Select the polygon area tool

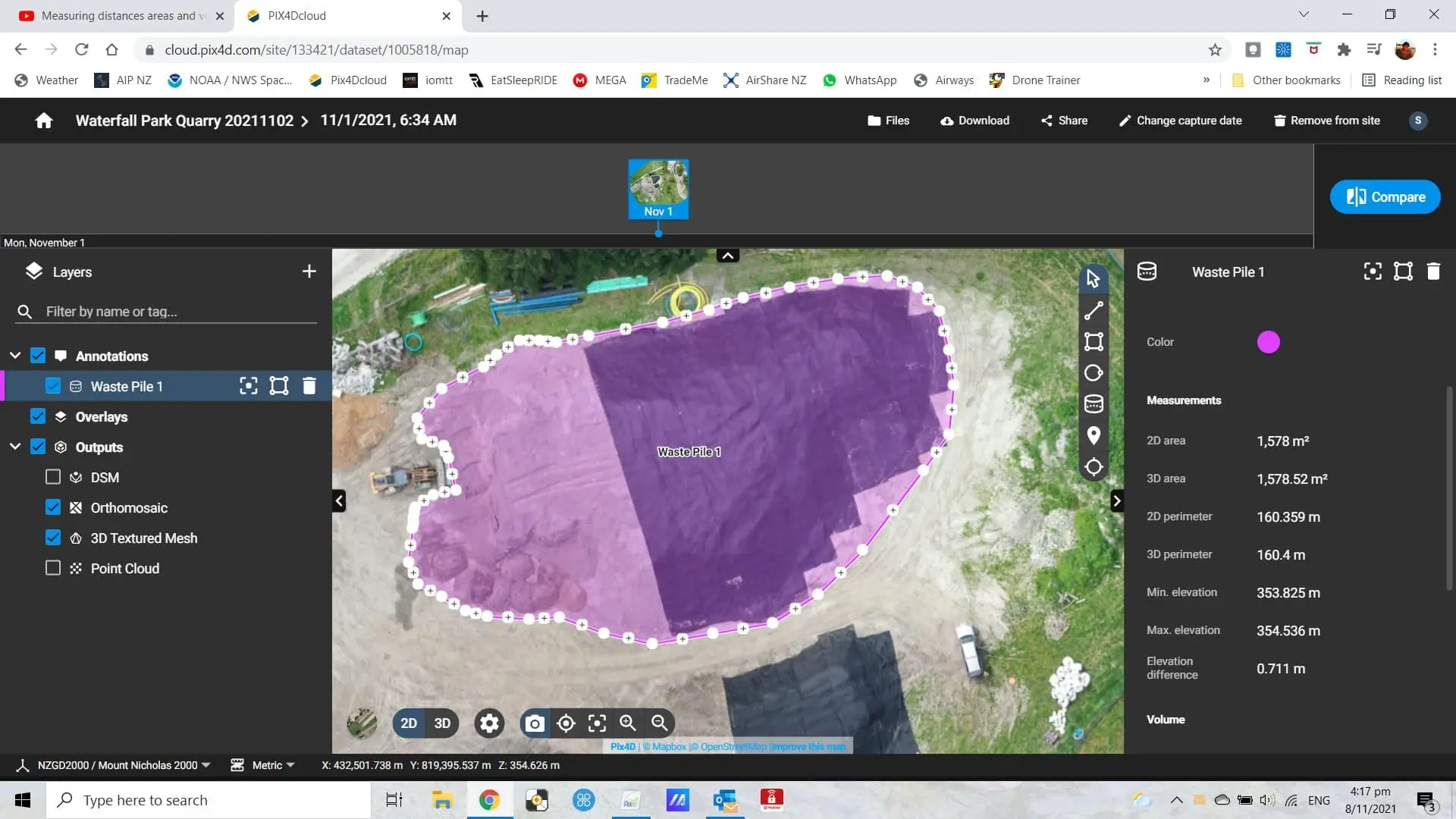pos(1093,341)
